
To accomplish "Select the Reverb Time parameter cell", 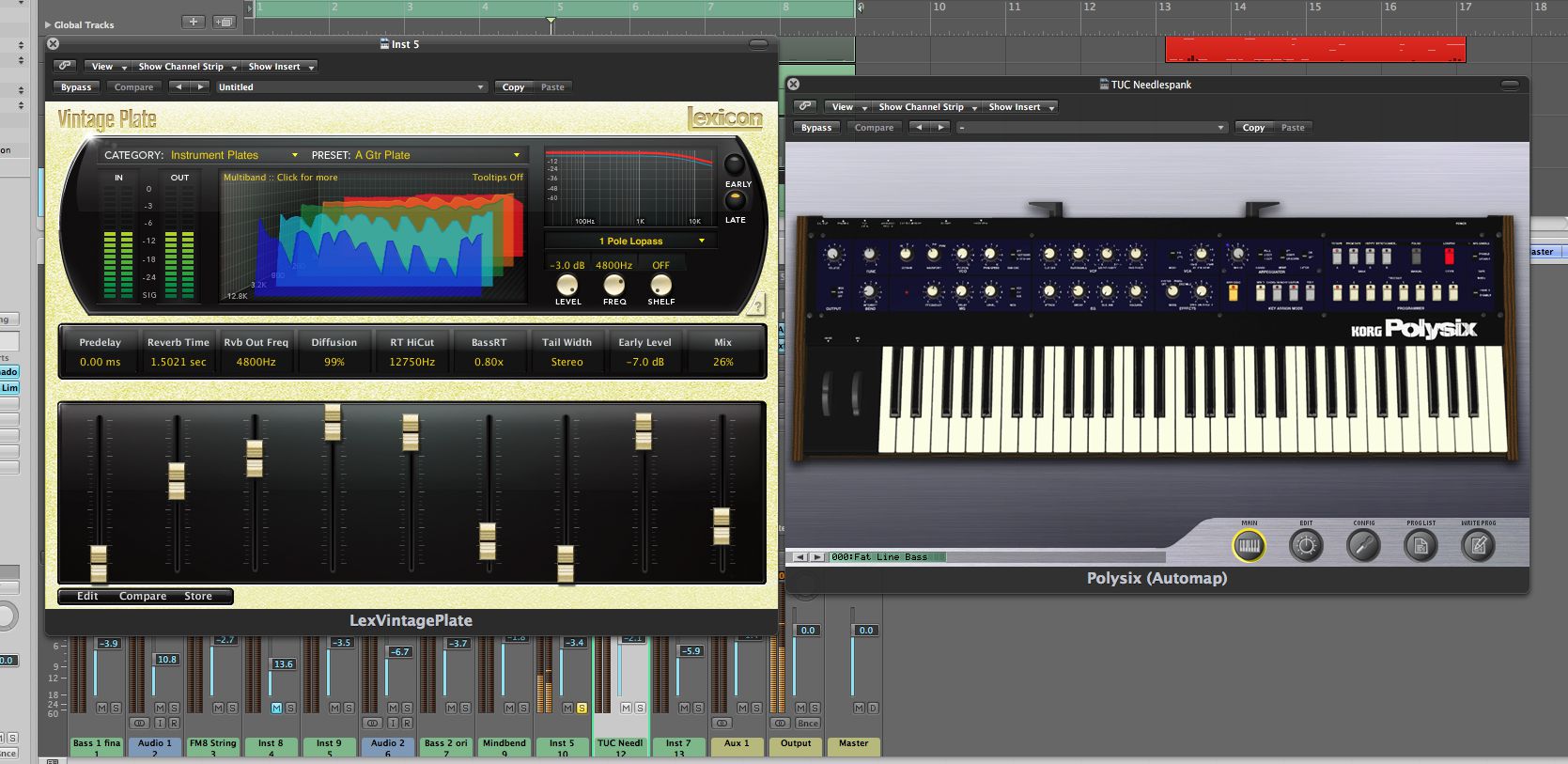I will coord(179,352).
